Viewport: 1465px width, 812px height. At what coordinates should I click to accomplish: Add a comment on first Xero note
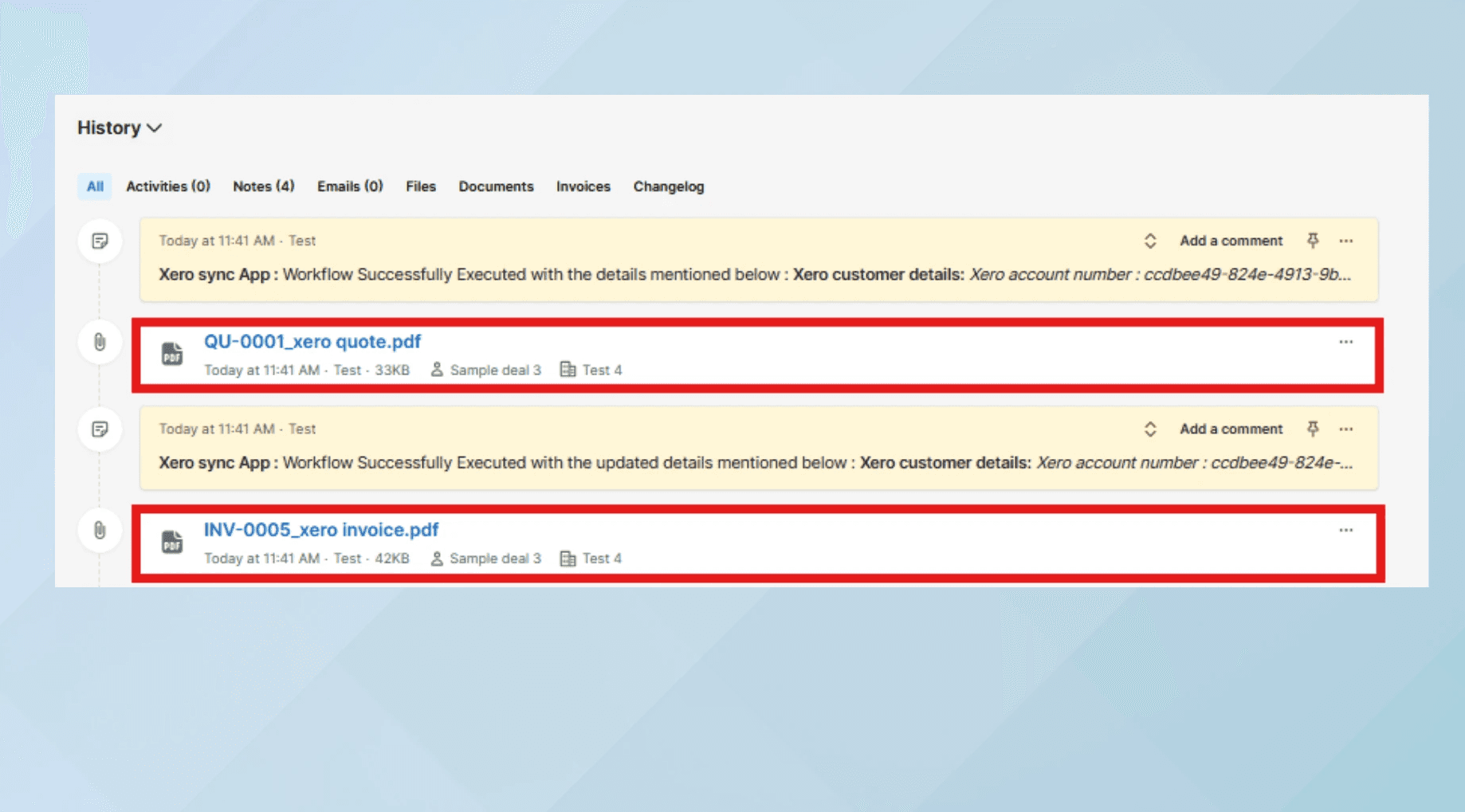(x=1231, y=241)
